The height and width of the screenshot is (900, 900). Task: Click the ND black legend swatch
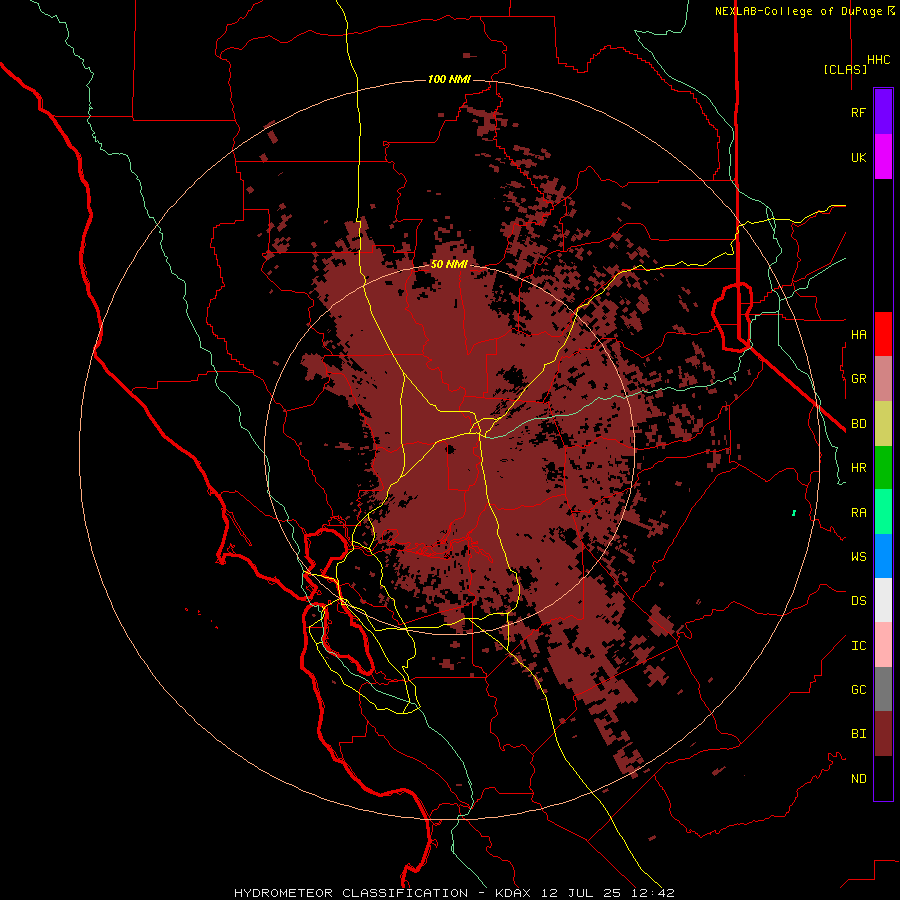pyautogui.click(x=883, y=778)
